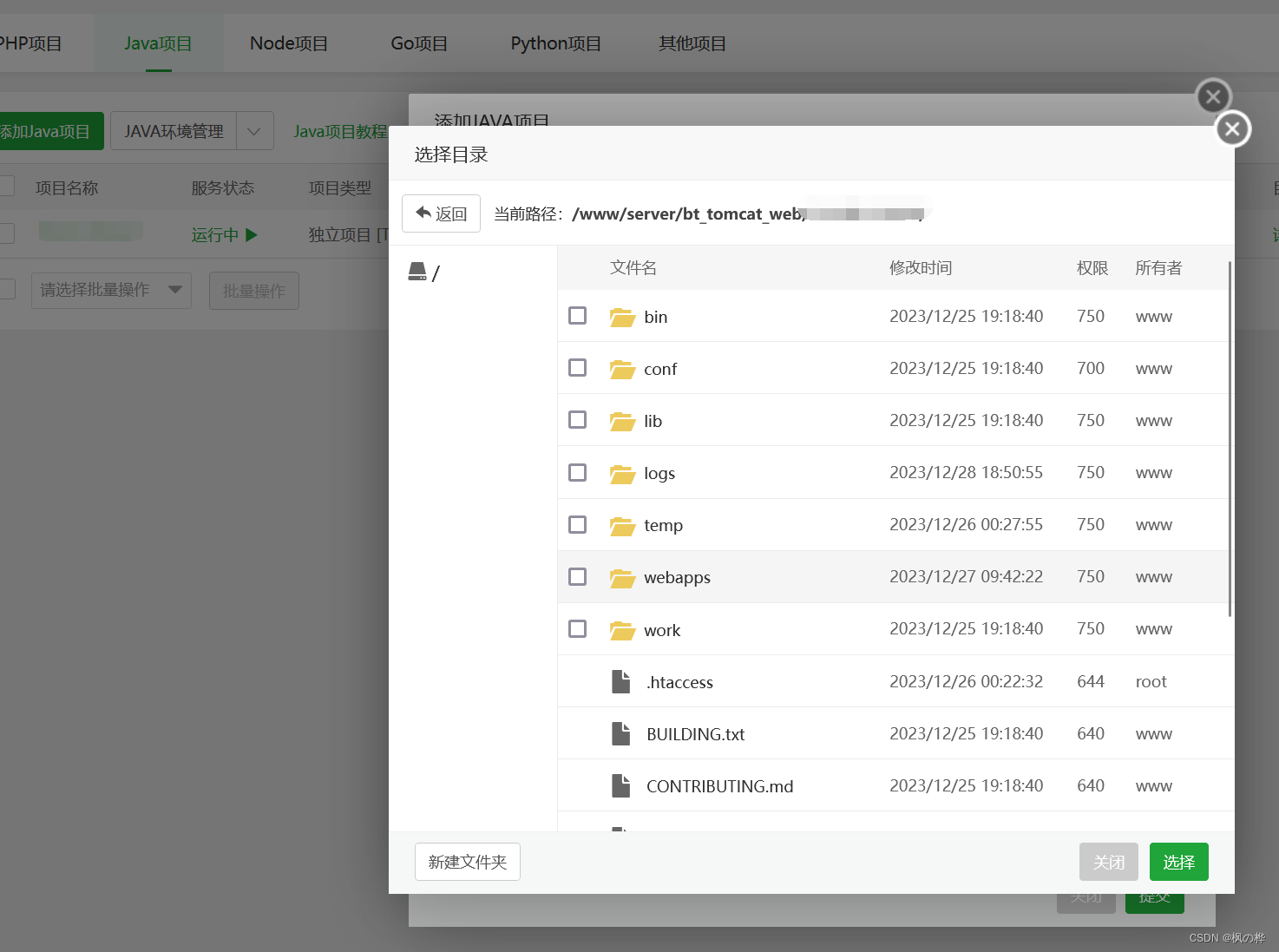Switch to the PHP项目 tab
This screenshot has height=952, width=1279.
pos(31,43)
